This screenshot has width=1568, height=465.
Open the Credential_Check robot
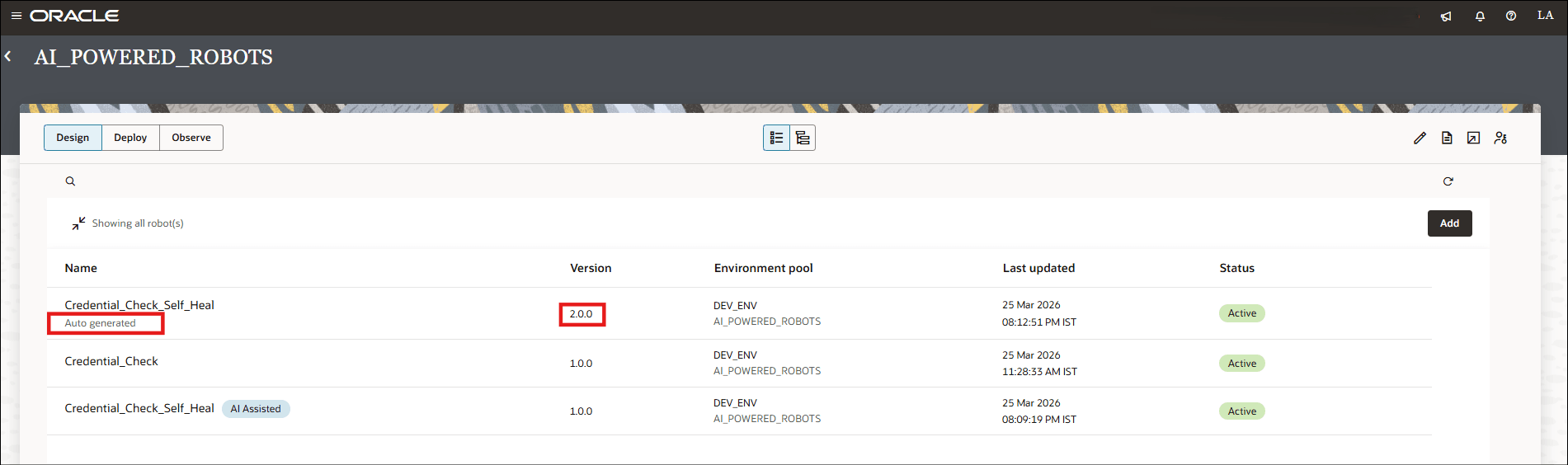coord(111,361)
